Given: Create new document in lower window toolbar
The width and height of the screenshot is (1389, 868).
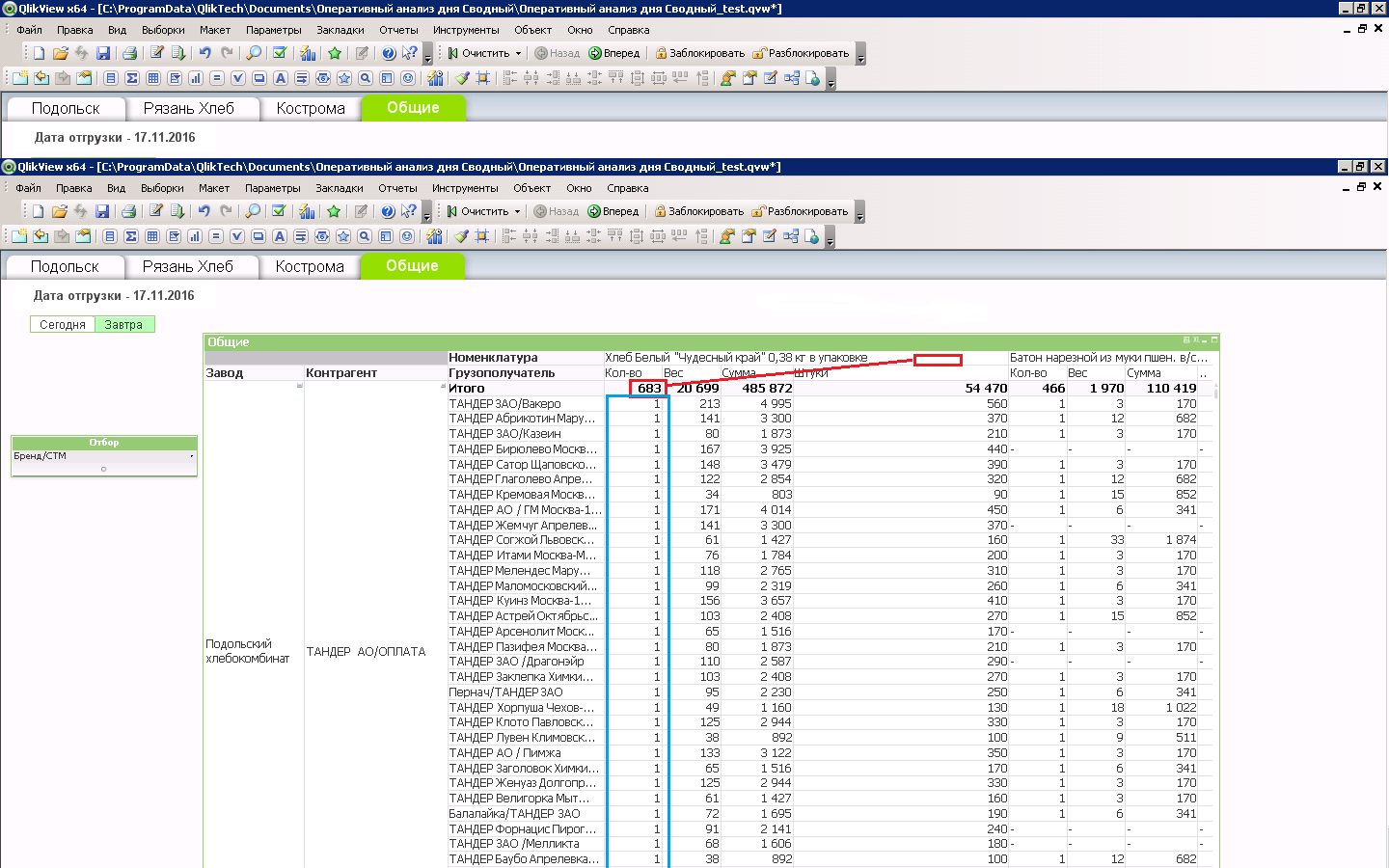Looking at the screenshot, I should coord(38,211).
